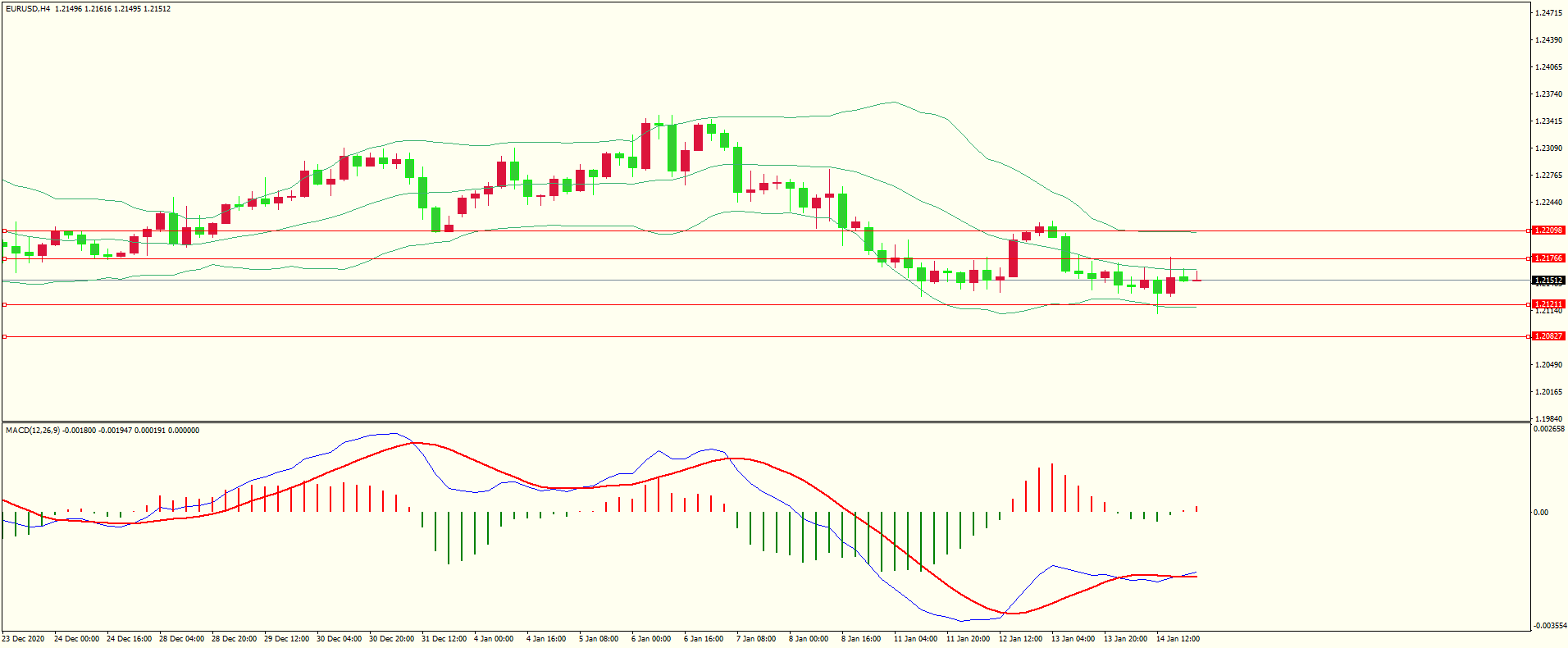Click the 1.23415 price scale value
The height and width of the screenshot is (648, 1568).
(x=1548, y=121)
